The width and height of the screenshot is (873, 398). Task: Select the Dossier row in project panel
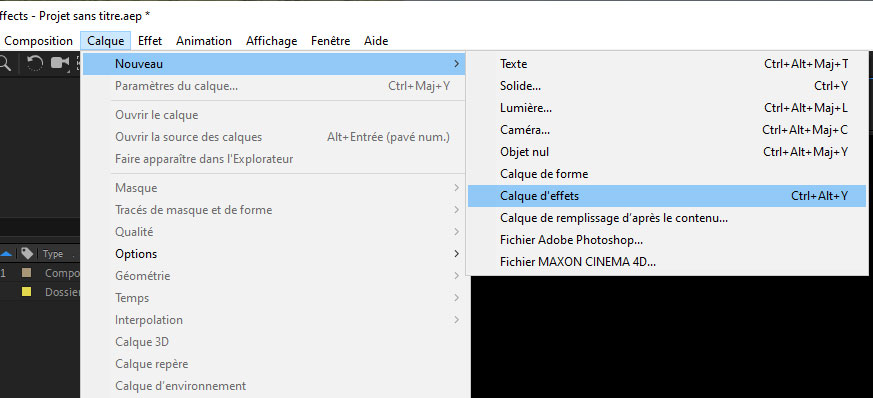coord(40,292)
